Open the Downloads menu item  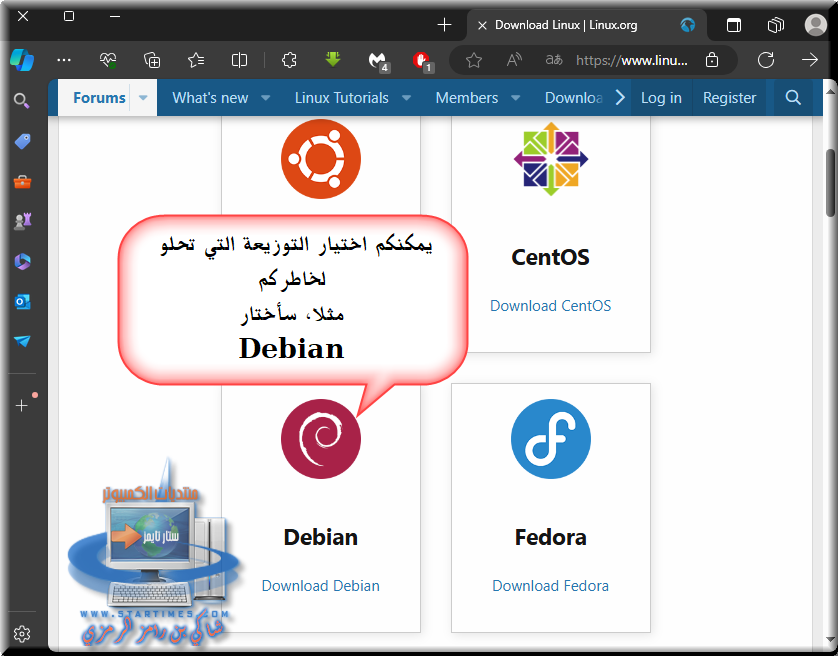(x=574, y=98)
